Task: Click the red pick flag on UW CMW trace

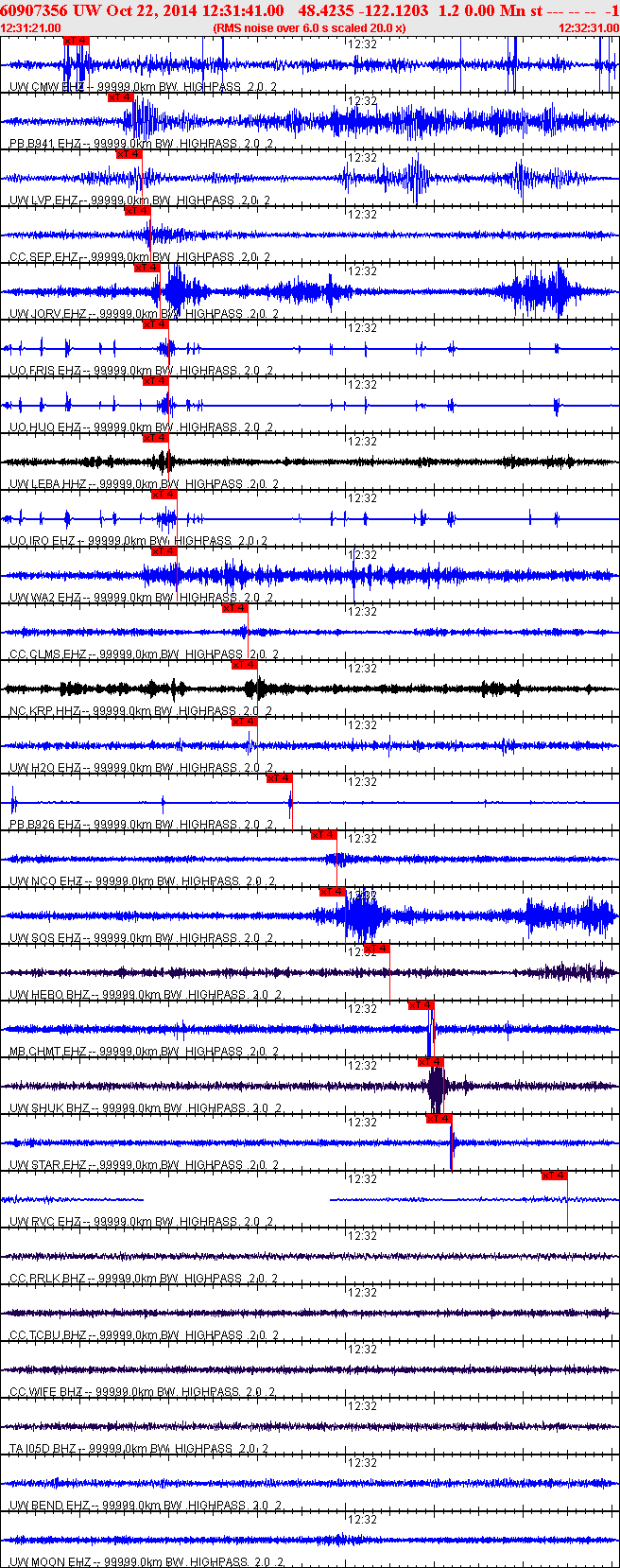Action: [x=77, y=41]
